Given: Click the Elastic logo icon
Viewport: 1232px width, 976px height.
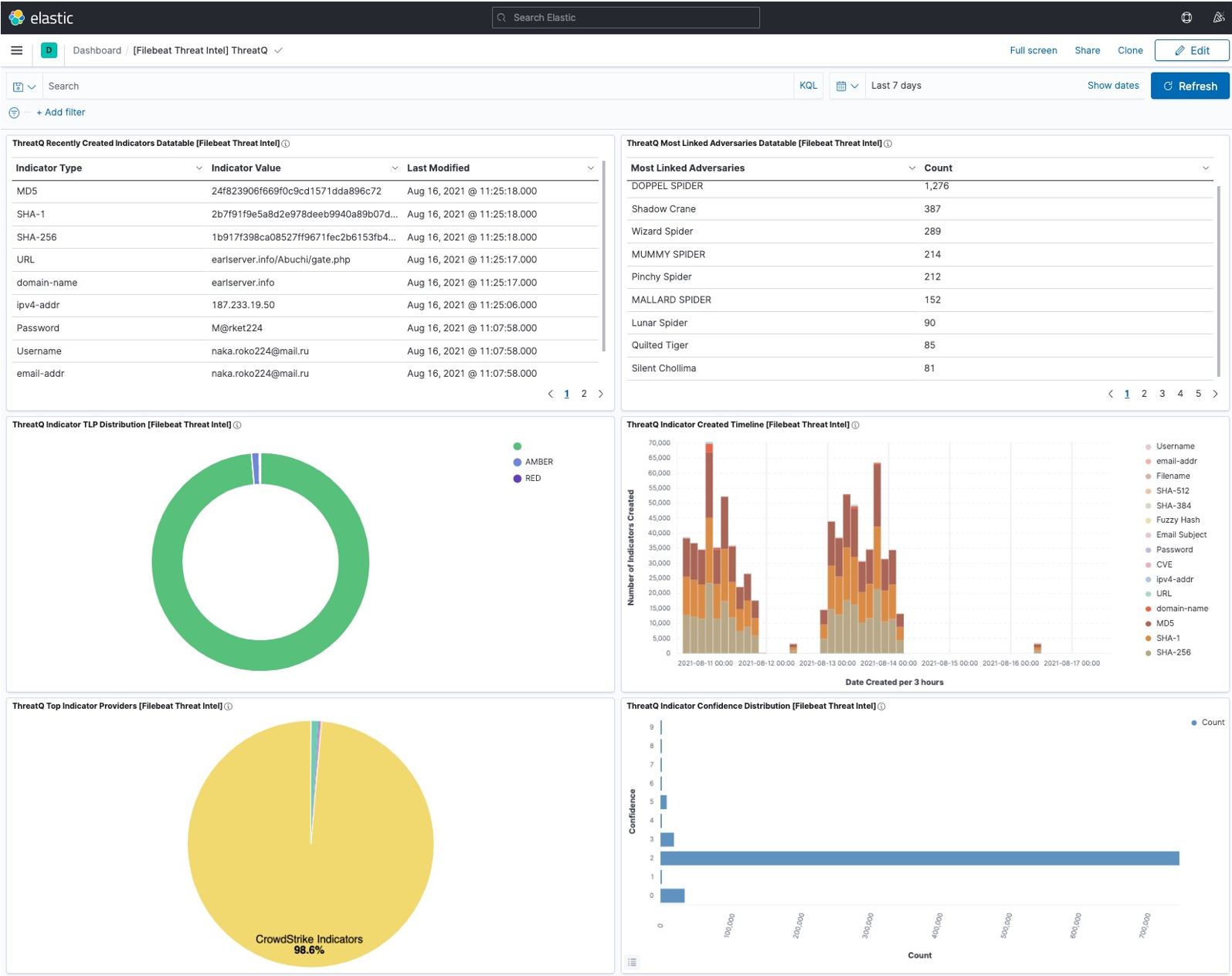Looking at the screenshot, I should (x=16, y=17).
